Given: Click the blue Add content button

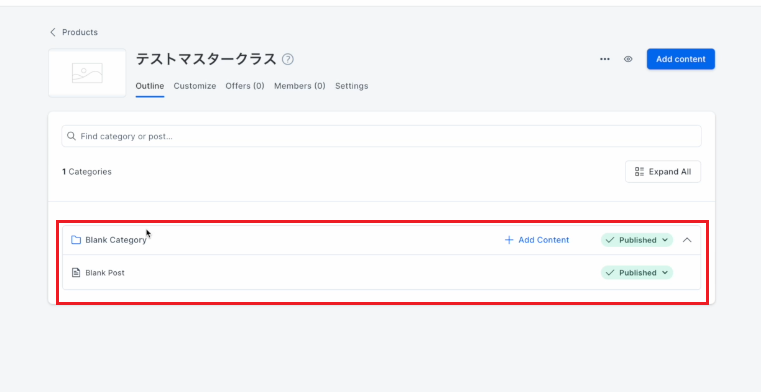Looking at the screenshot, I should [x=680, y=59].
